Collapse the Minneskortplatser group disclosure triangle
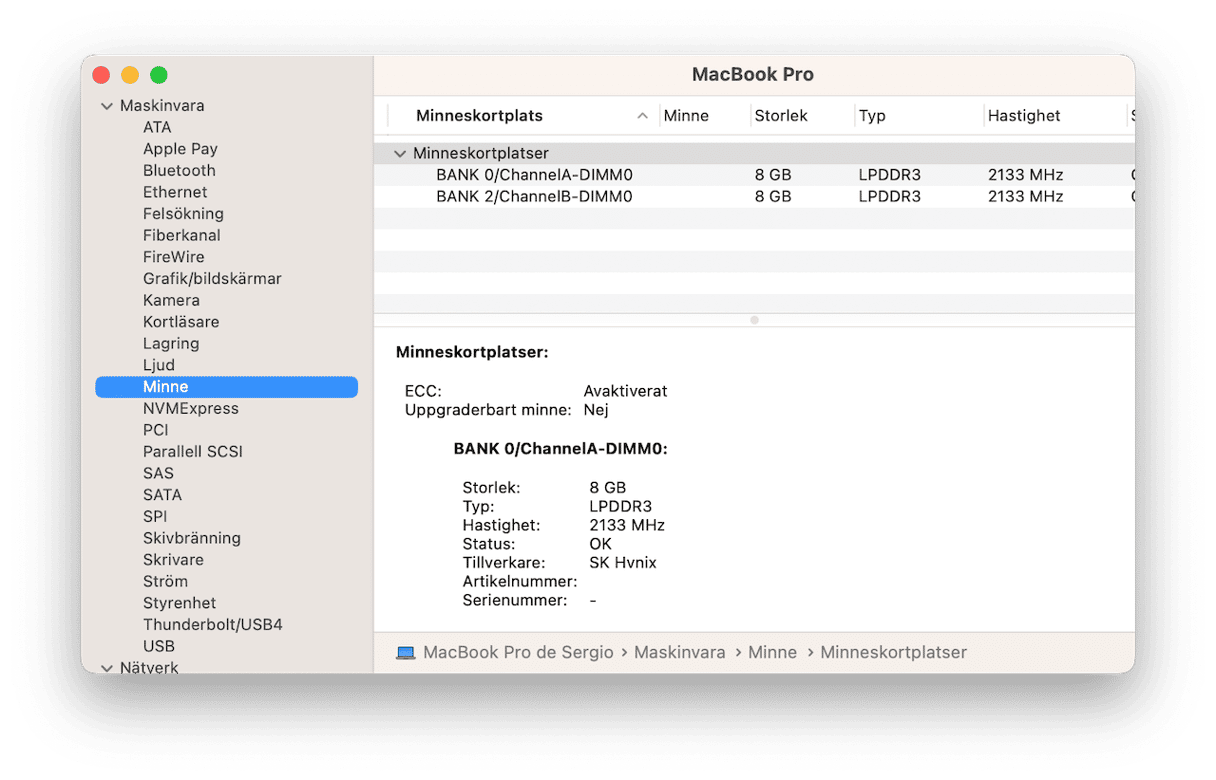This screenshot has height=780, width=1216. pyautogui.click(x=400, y=154)
